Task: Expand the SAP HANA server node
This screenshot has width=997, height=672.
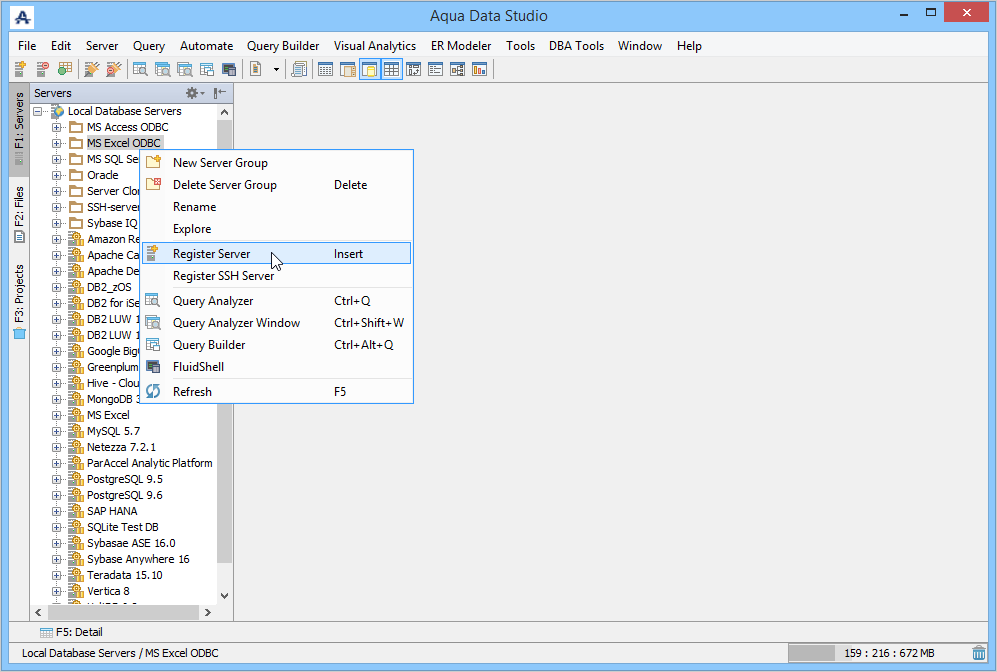Action: 57,511
